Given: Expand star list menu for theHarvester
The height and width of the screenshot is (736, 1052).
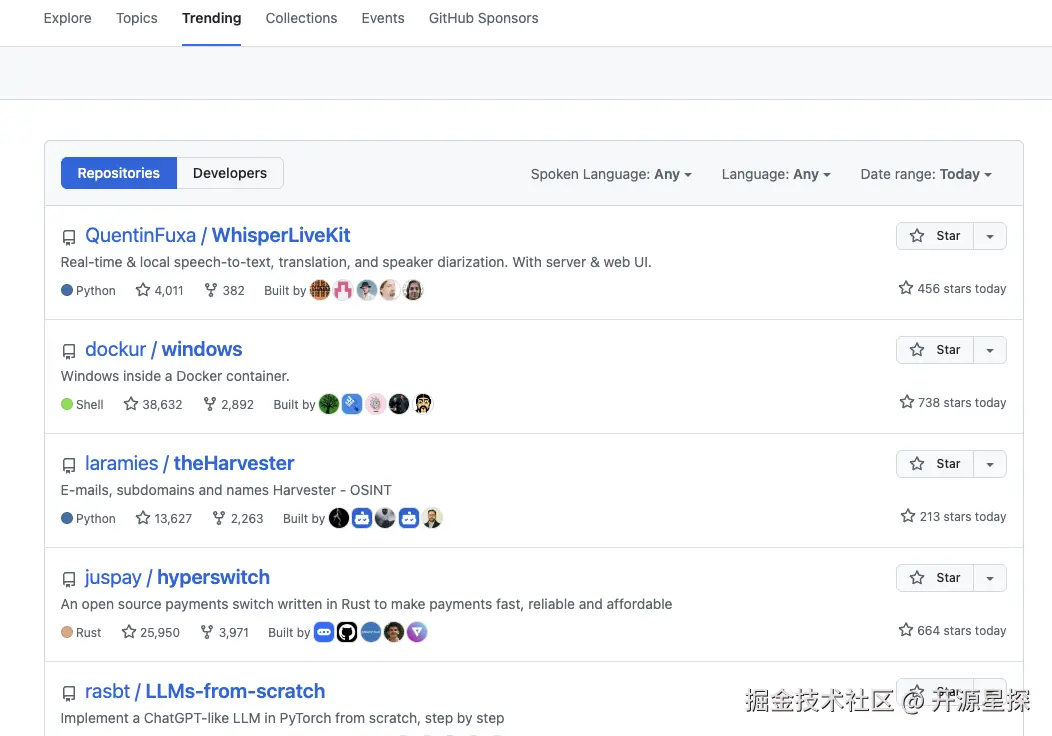Looking at the screenshot, I should click(990, 464).
